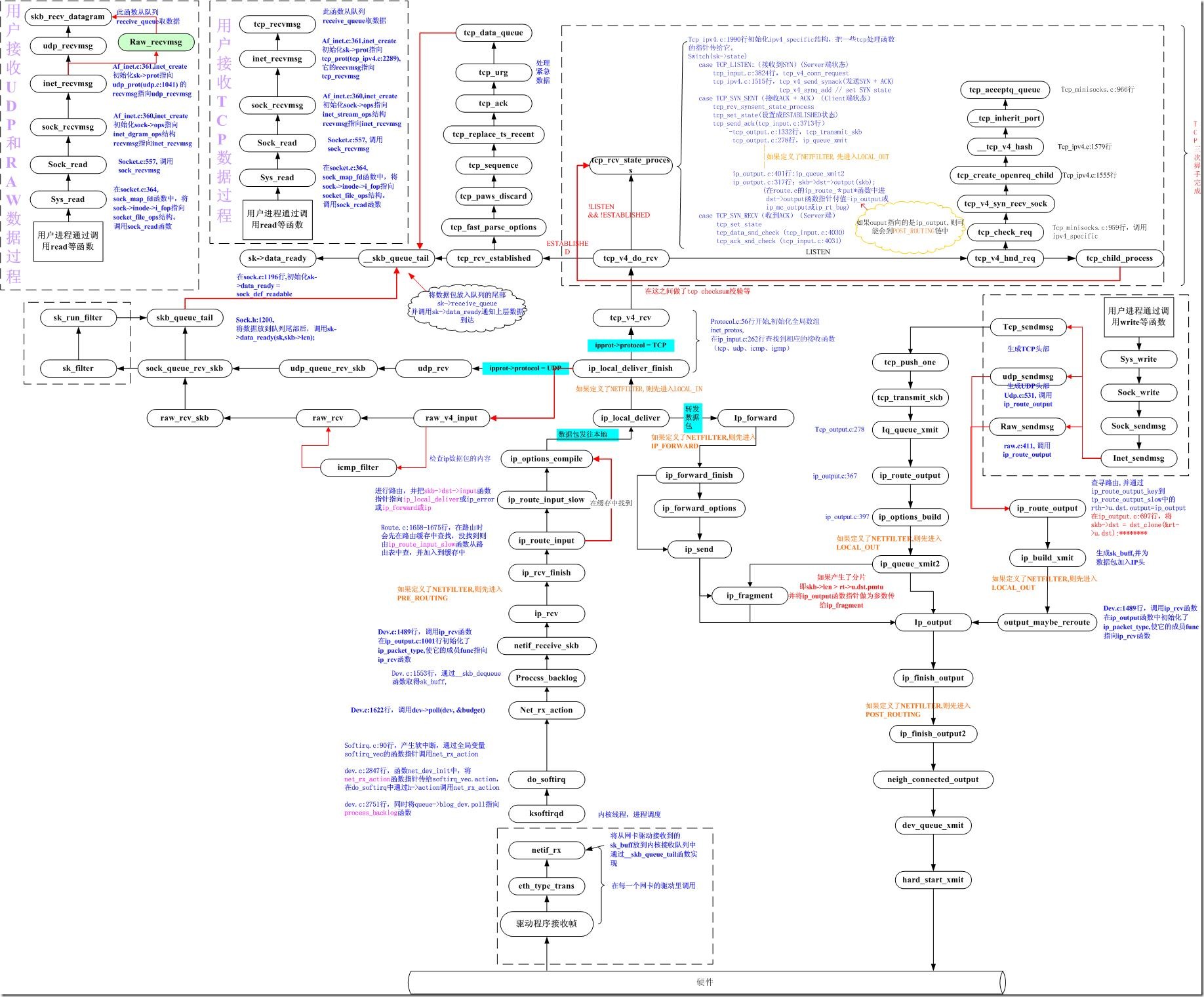Select the neigh_connected_output node
This screenshot has height=997, width=1204.
[x=933, y=779]
